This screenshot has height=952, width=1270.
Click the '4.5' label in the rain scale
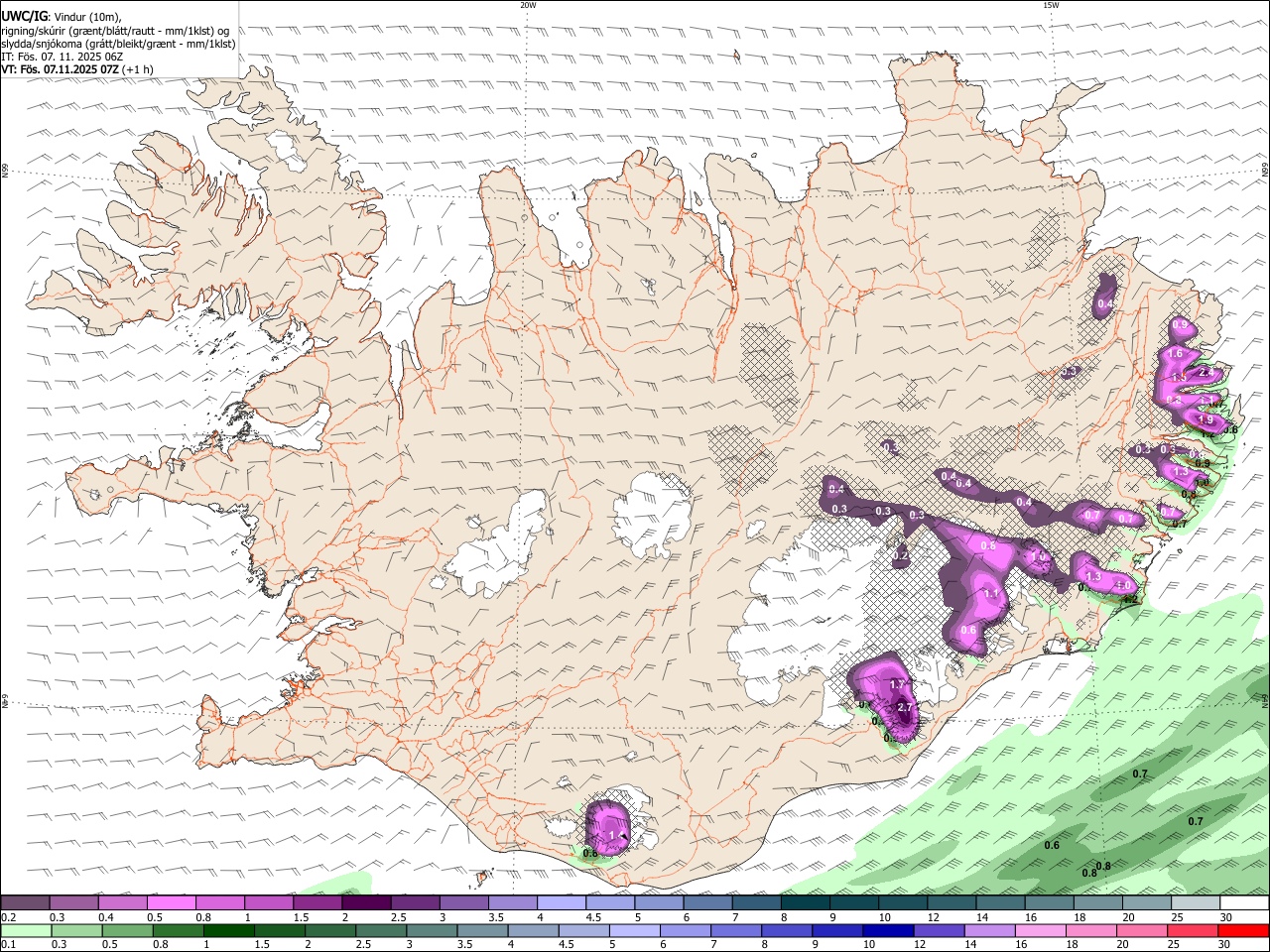[565, 946]
